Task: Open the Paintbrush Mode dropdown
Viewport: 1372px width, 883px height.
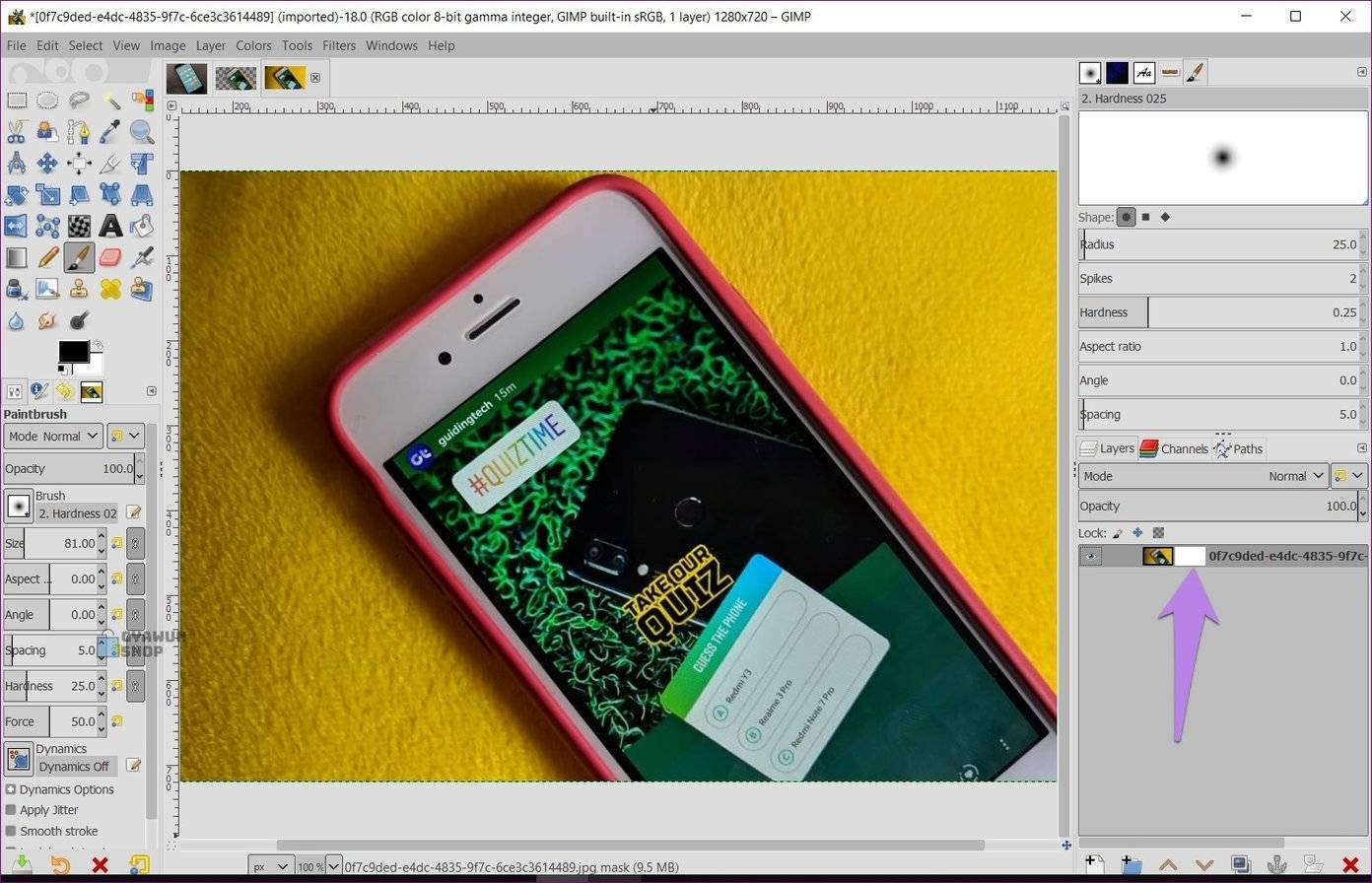Action: 53,436
